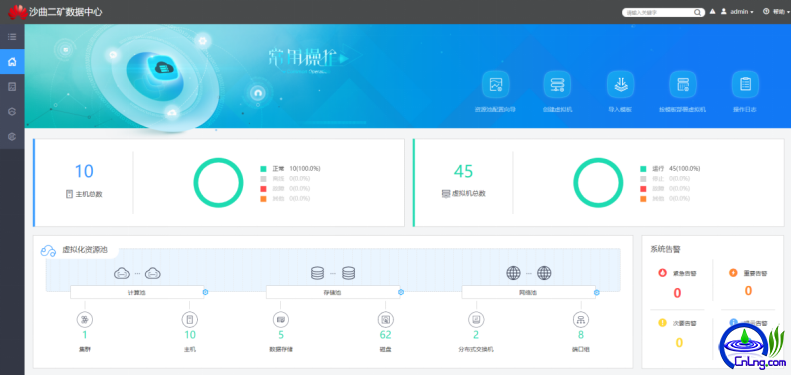Open the 网络池 settings gear icon

[597, 292]
